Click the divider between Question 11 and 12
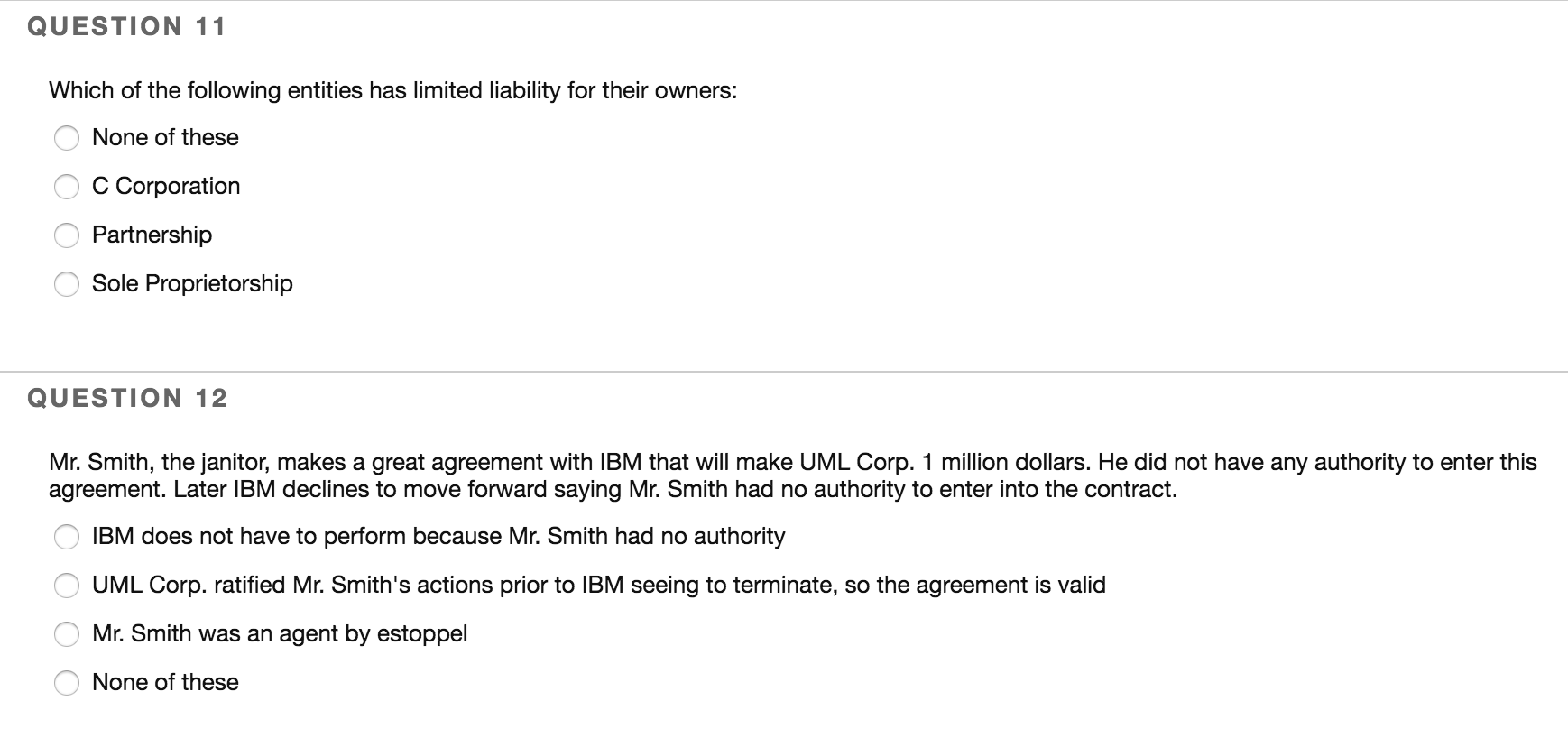1568x738 pixels. (784, 372)
